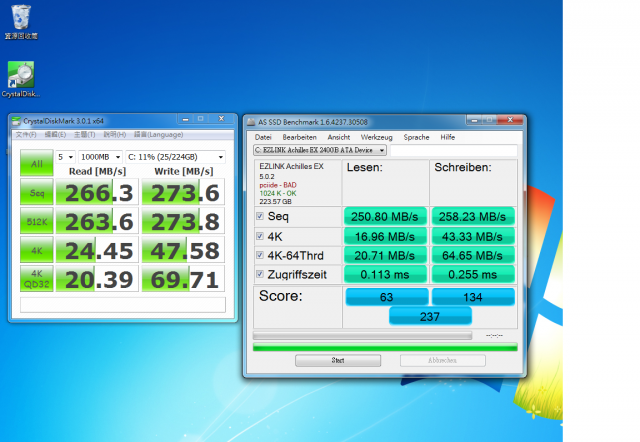This screenshot has height=442, width=640.
Task: Click the 4K QD32 read value 20.39
Action: pos(97,279)
